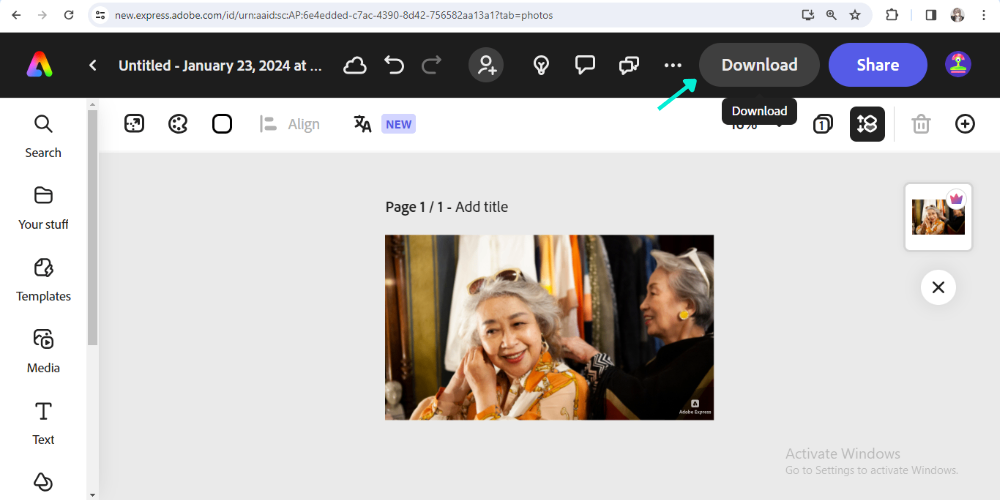Click Add title next to Page 1 / 1
The height and width of the screenshot is (500, 1000).
tap(482, 207)
